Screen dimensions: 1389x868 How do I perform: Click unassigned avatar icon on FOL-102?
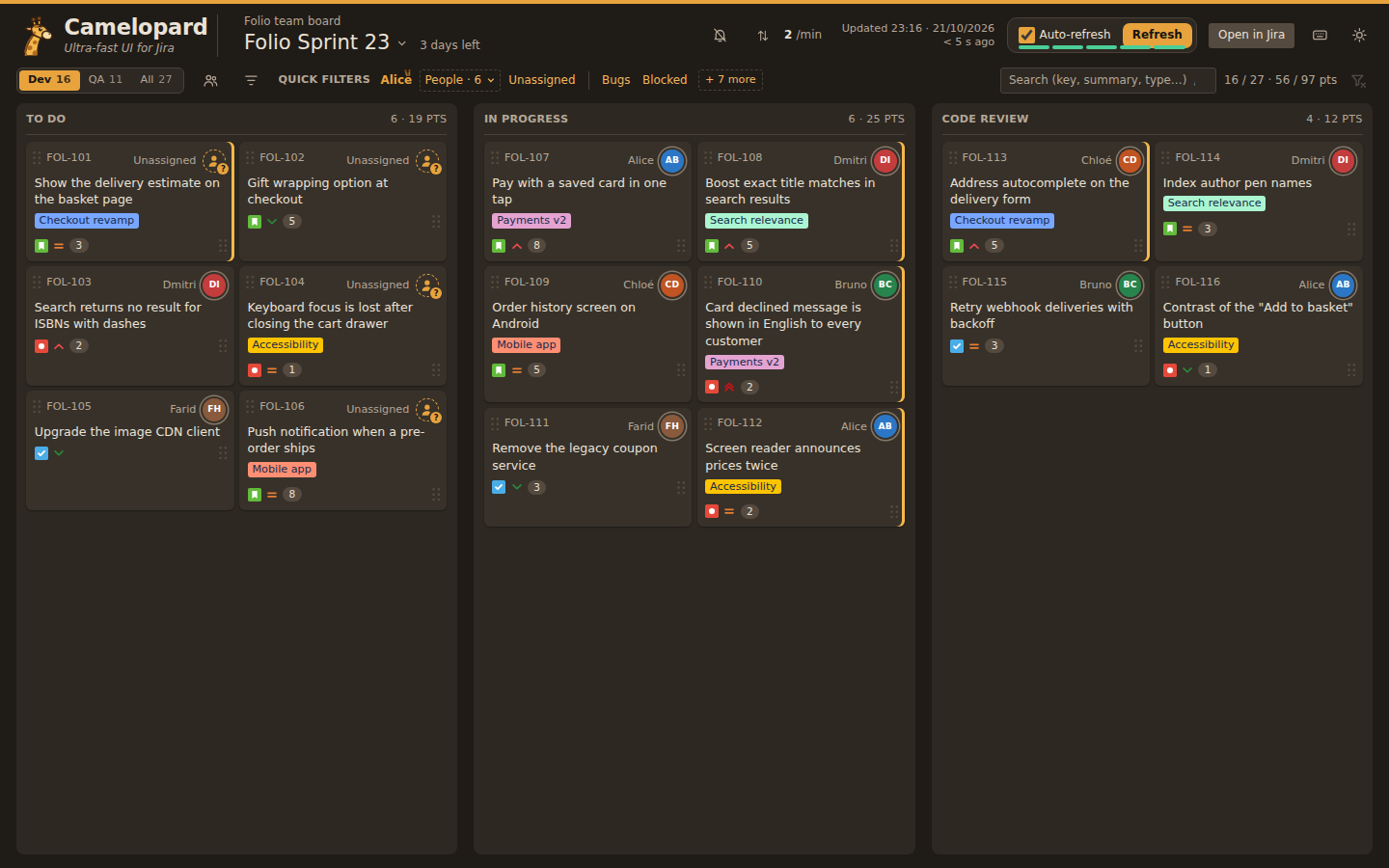(427, 160)
